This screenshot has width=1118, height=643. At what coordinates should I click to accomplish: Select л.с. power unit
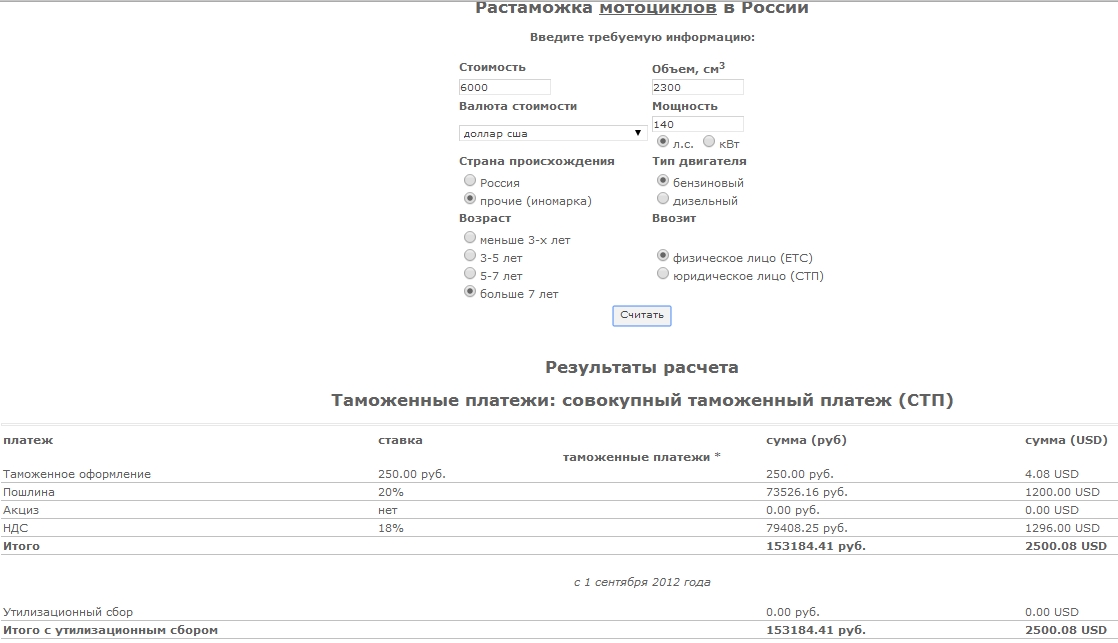tap(662, 142)
